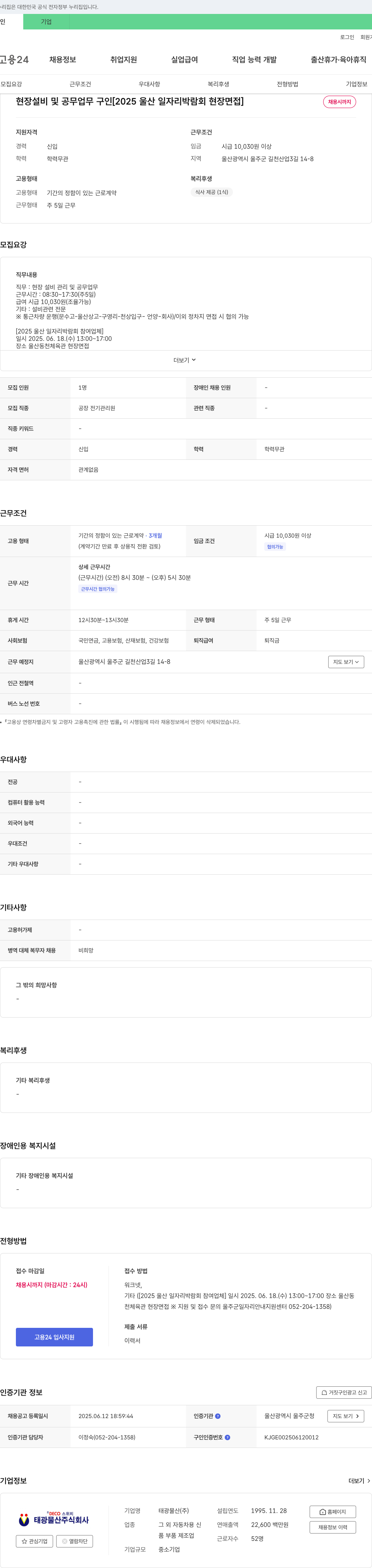Click the 태광물산(주) company name value
Image resolution: width=372 pixels, height=1568 pixels.
[x=174, y=1511]
